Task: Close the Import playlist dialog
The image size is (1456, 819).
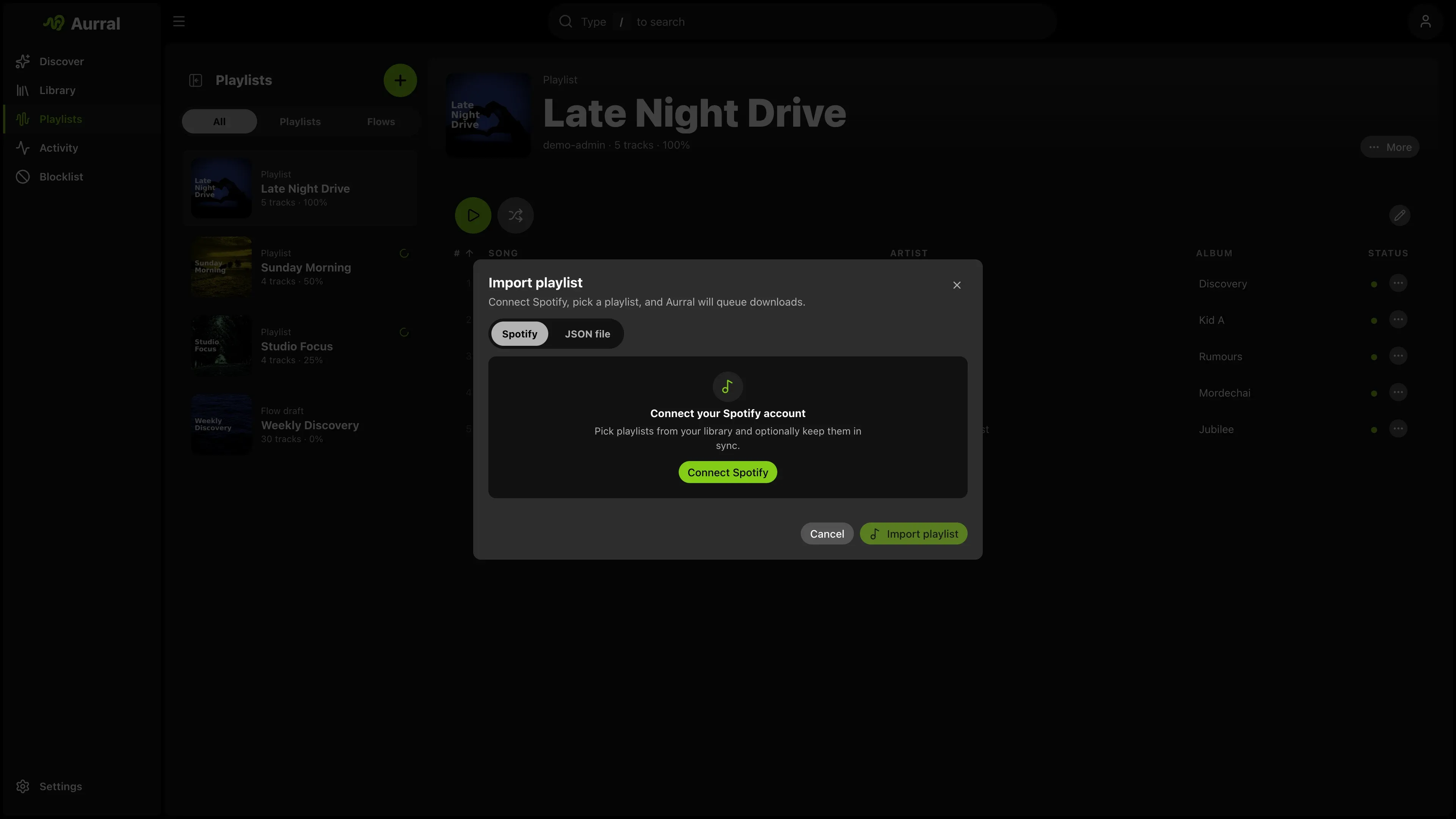Action: click(956, 285)
